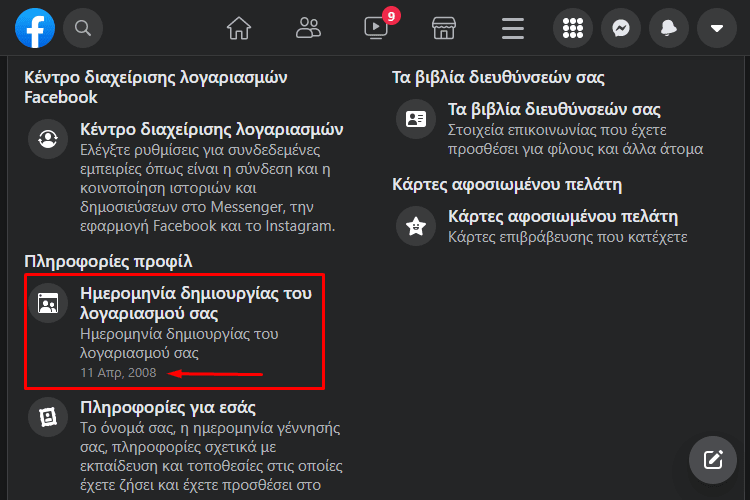Screen dimensions: 750x500
Task: Open the nine-dot apps grid menu
Action: coord(573,28)
